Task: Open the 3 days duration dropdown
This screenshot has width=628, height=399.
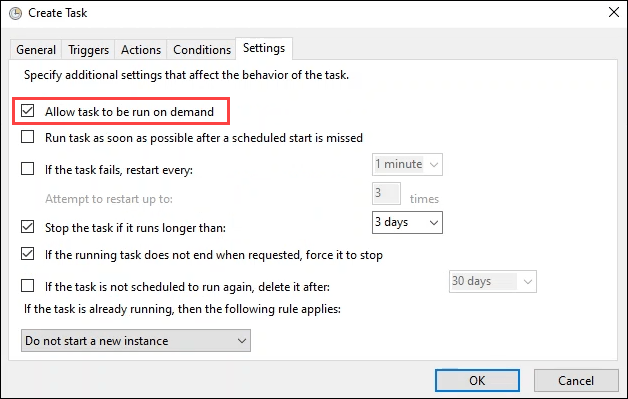Action: 407,222
